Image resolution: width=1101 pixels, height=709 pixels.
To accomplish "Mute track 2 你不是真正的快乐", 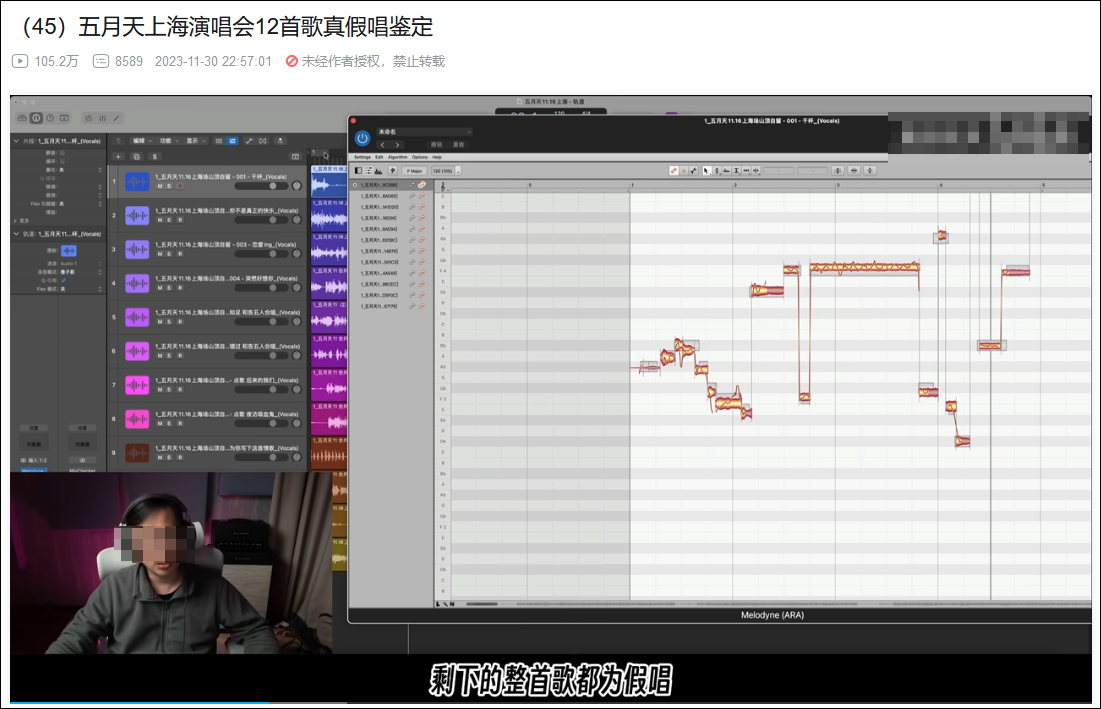I will (x=160, y=220).
